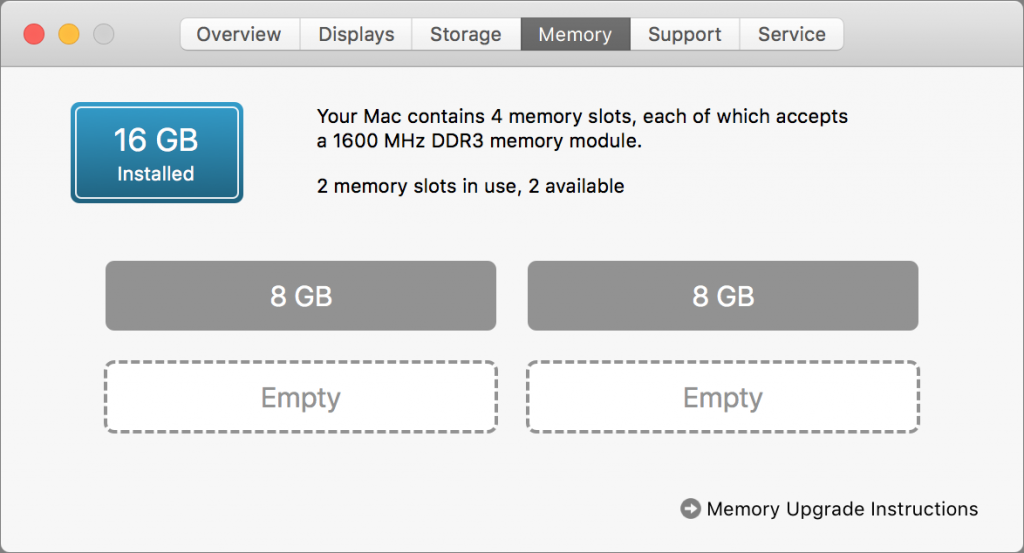The height and width of the screenshot is (553, 1024).
Task: Click the "Installed" label in the blue badge
Action: pyautogui.click(x=156, y=174)
